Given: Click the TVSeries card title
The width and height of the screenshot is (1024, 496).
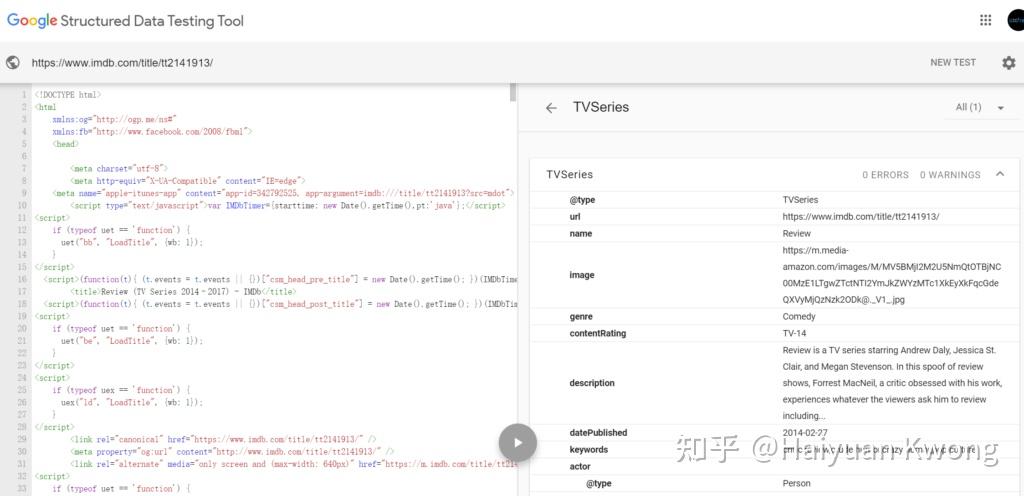Looking at the screenshot, I should click(x=569, y=174).
